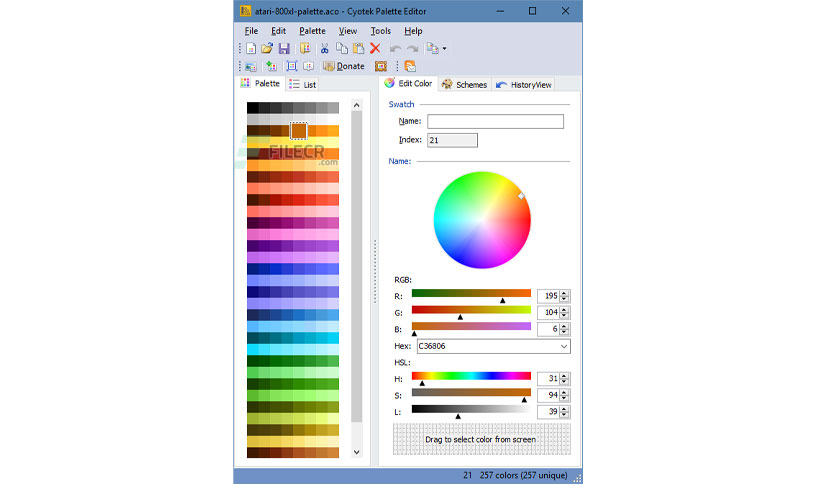Switch to the Schemes tab
Screen dimensions: 836x484
pos(464,85)
